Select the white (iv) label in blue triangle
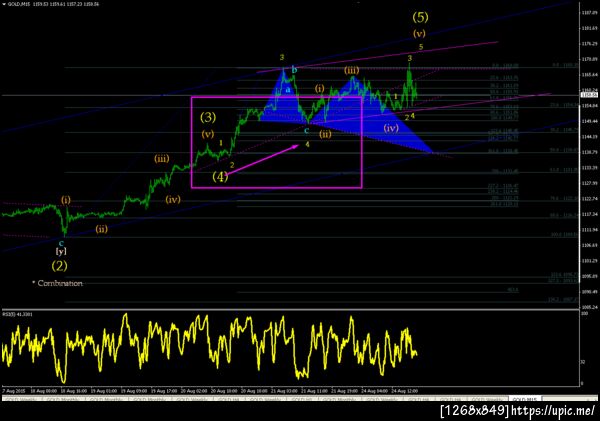The image size is (600, 421). pyautogui.click(x=391, y=128)
